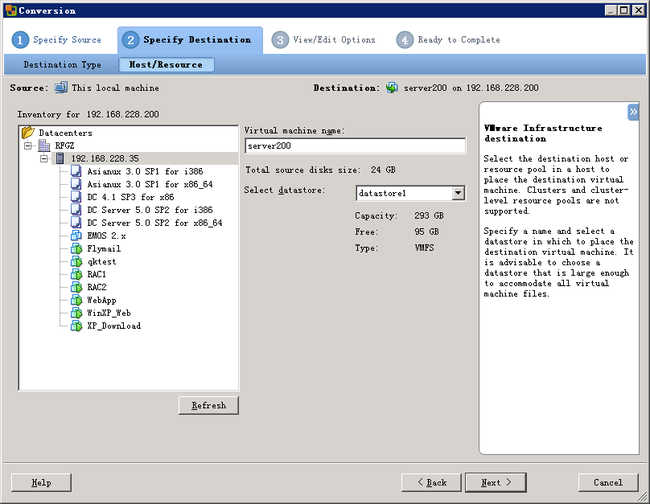Select the "WebApp" row
Screen dimensions: 650x504
(x=102, y=300)
